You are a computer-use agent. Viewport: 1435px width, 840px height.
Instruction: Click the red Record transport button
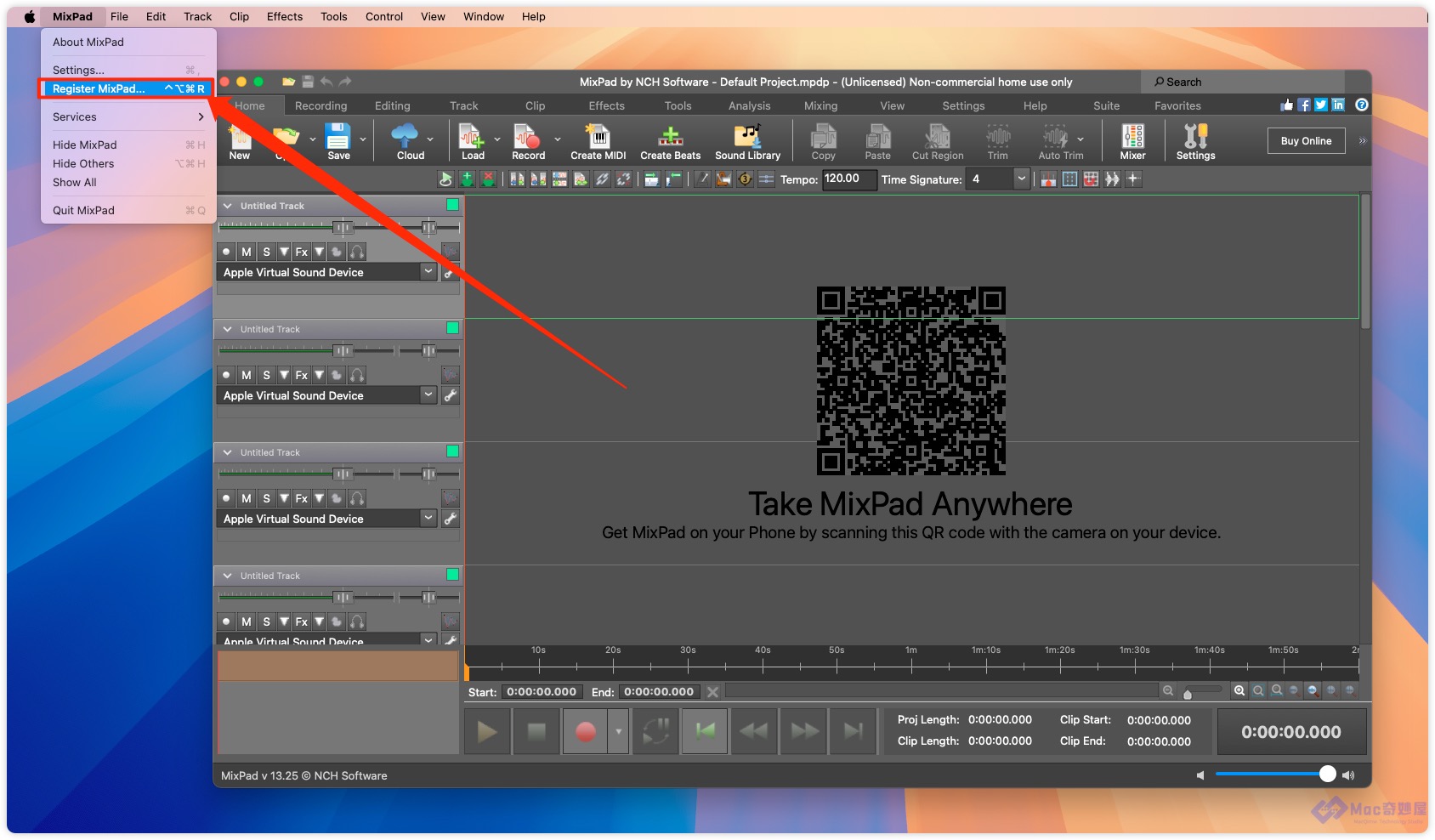[x=585, y=731]
